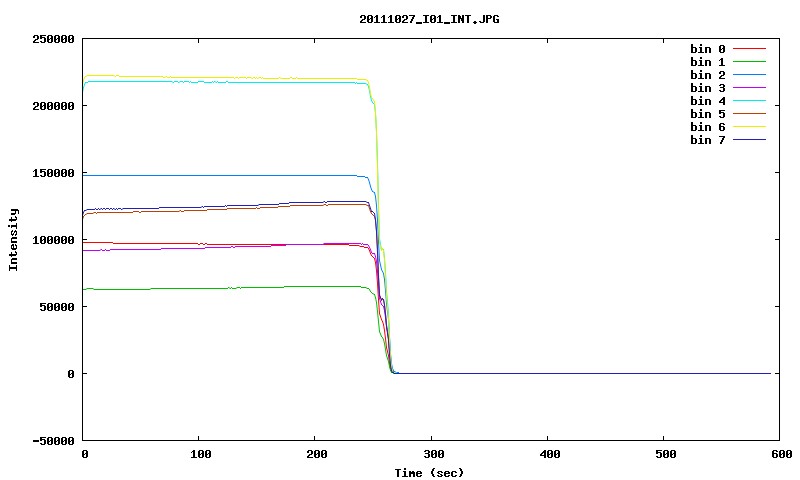Click the green line sample for bin 1
The height and width of the screenshot is (480, 800).
point(749,62)
